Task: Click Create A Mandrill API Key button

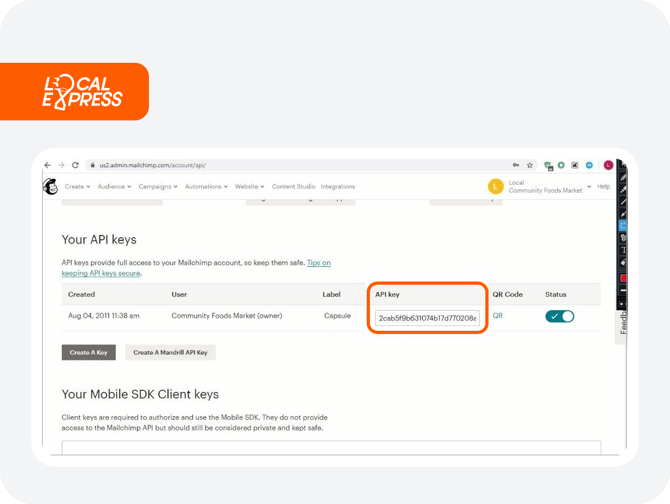Action: [x=170, y=352]
